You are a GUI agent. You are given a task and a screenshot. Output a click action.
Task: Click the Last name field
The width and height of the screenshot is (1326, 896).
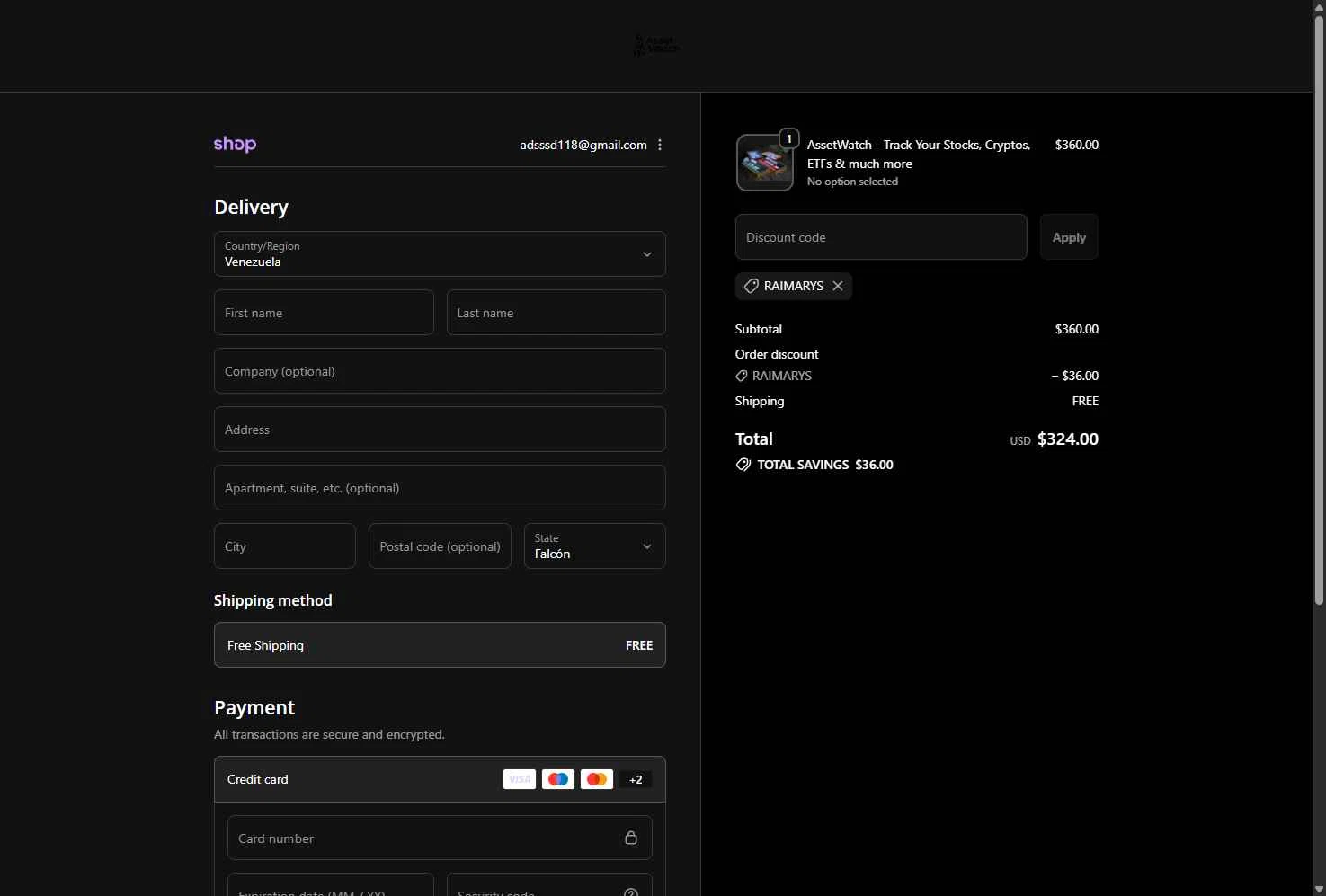coord(556,312)
